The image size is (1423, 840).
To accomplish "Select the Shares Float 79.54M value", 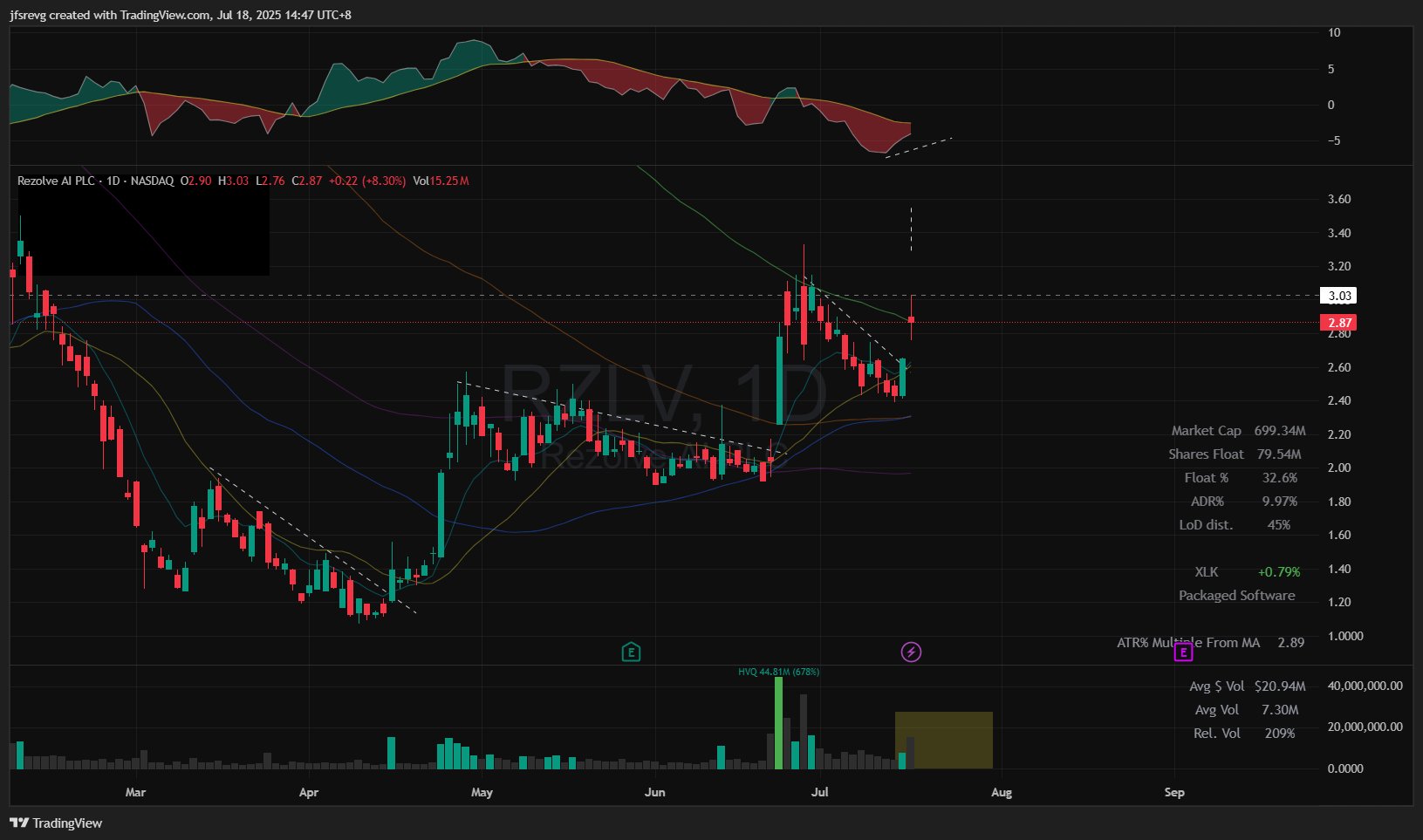I will (1279, 454).
